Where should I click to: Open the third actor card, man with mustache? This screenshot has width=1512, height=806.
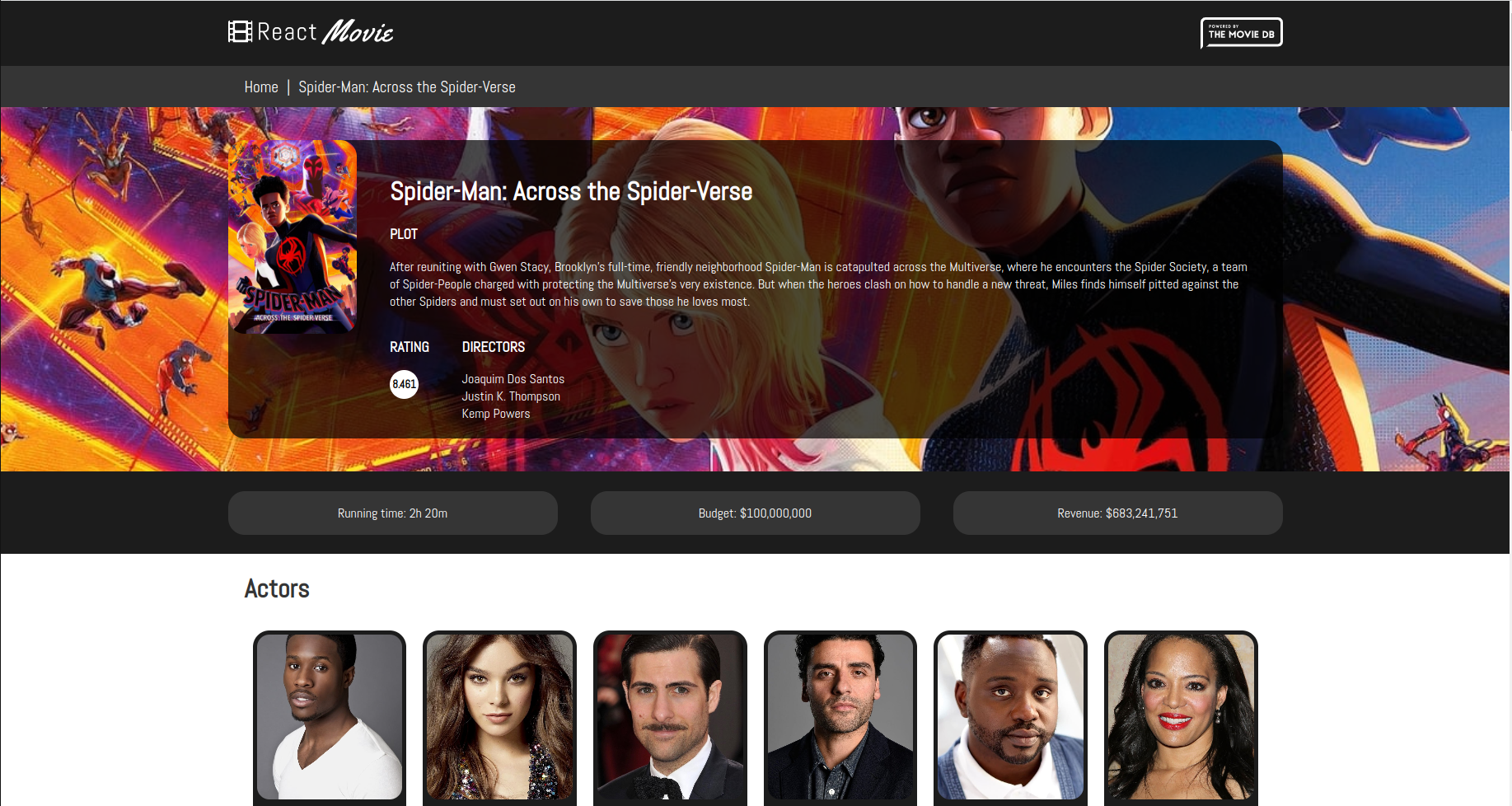tap(670, 718)
